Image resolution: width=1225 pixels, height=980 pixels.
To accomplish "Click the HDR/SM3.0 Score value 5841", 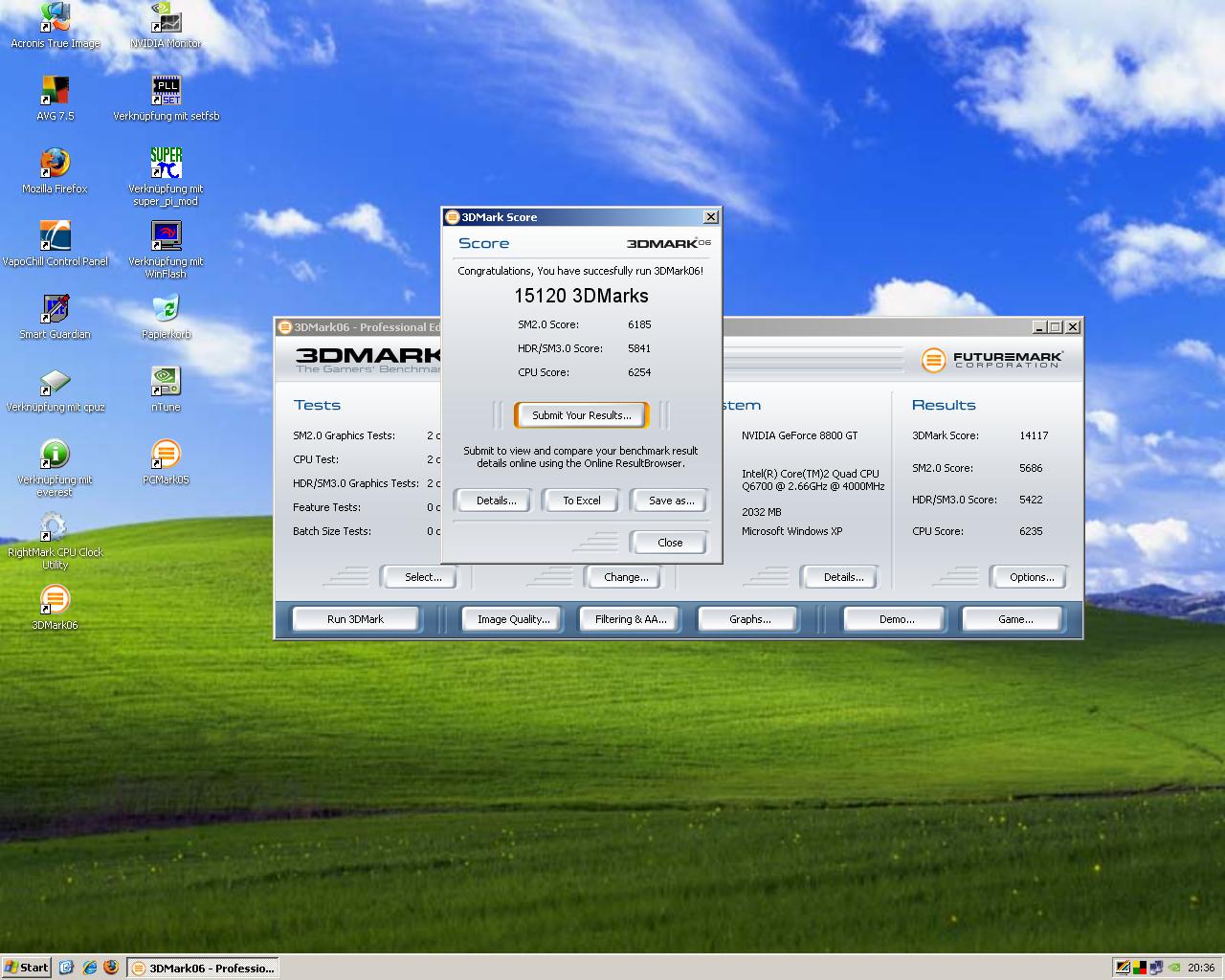I will coord(639,348).
